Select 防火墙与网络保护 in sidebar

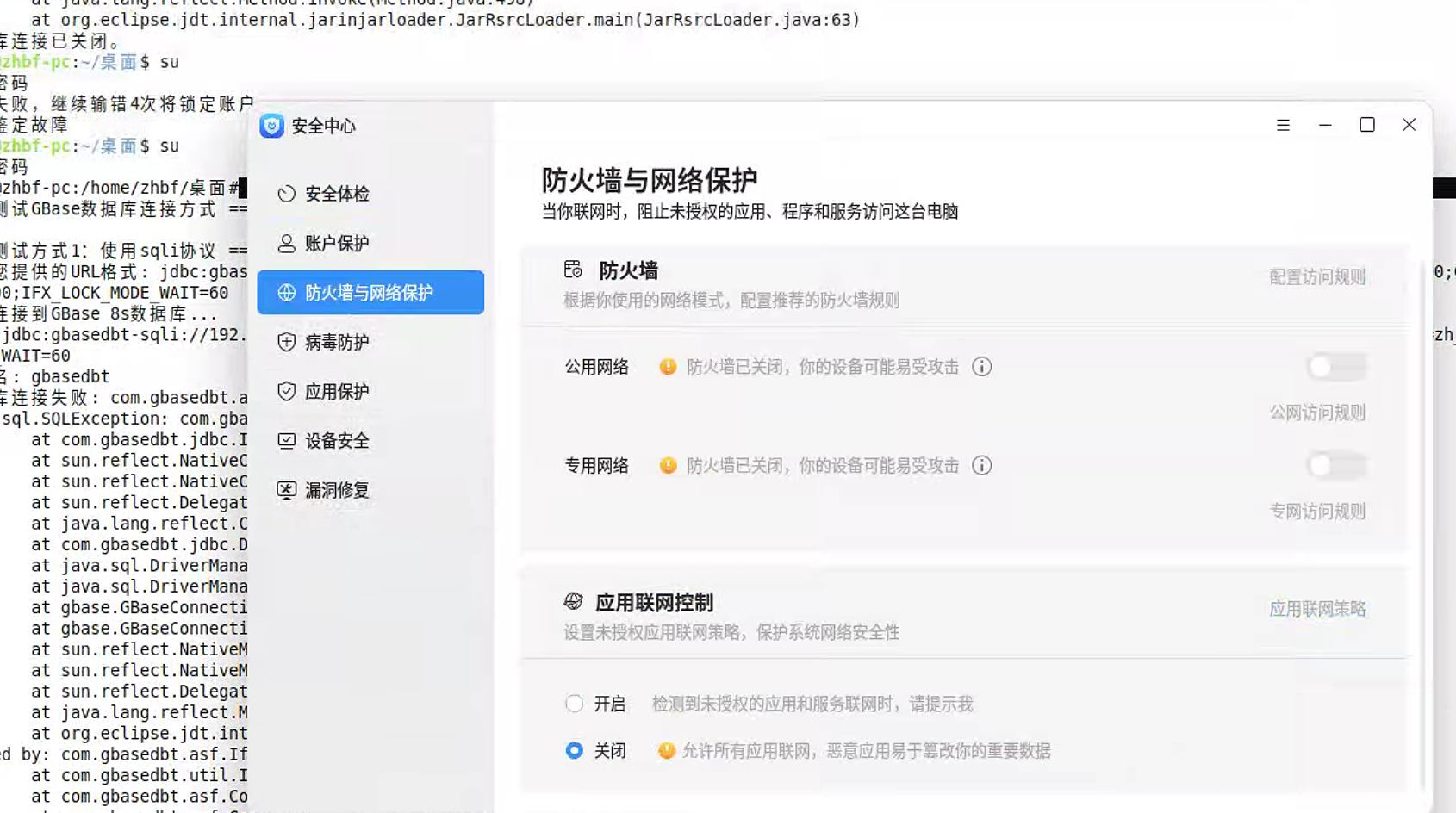coord(370,293)
